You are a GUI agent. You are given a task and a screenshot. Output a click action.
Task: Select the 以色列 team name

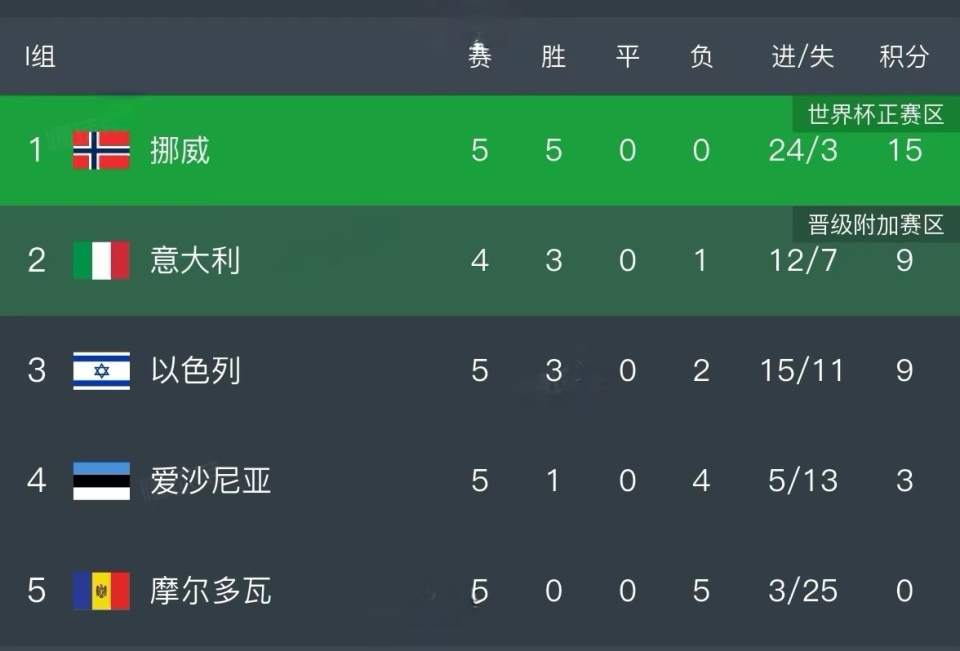(x=195, y=371)
